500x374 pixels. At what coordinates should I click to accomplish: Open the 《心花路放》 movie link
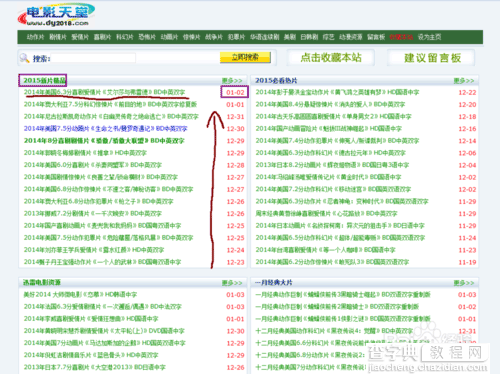click(x=326, y=213)
